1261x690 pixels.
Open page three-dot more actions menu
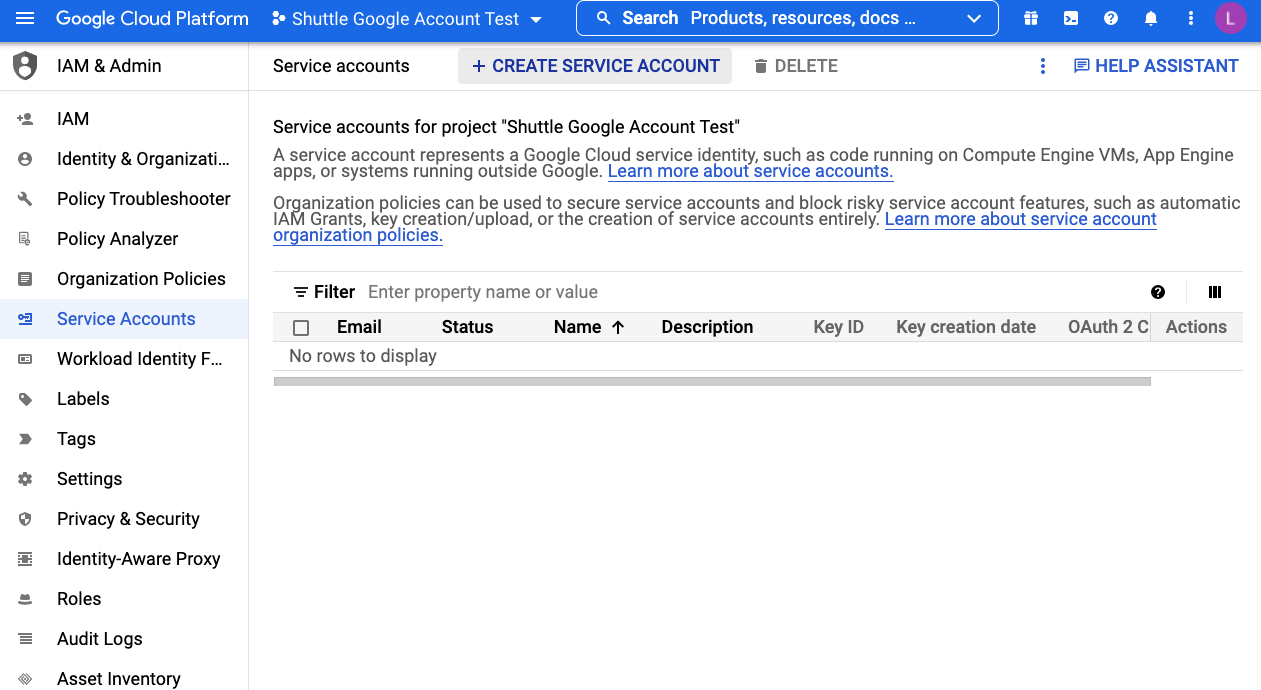pyautogui.click(x=1043, y=66)
